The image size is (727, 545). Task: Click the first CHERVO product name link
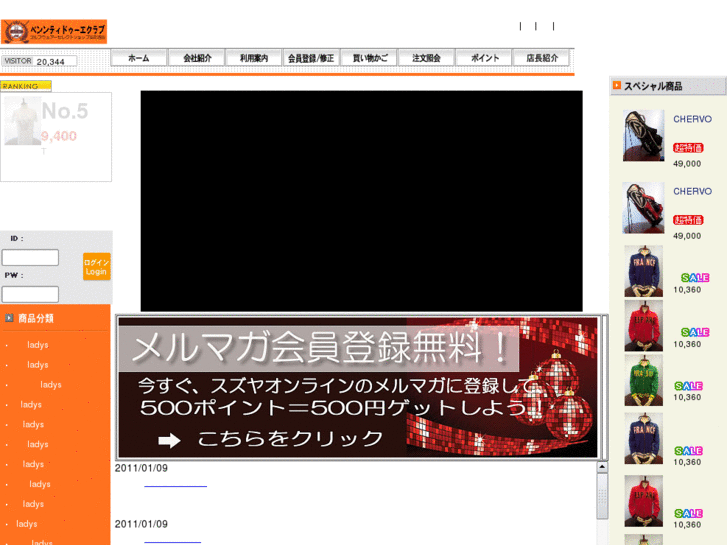pyautogui.click(x=692, y=119)
